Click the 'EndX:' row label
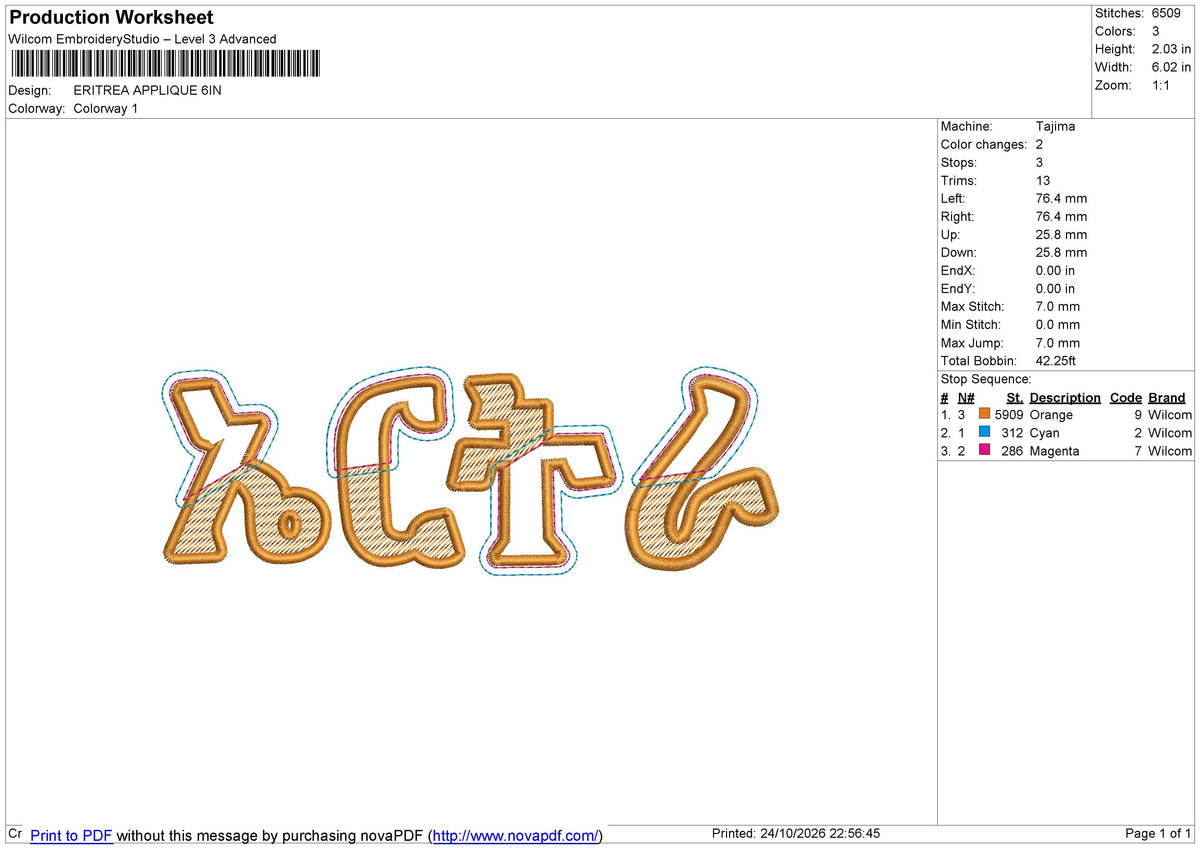 (958, 270)
